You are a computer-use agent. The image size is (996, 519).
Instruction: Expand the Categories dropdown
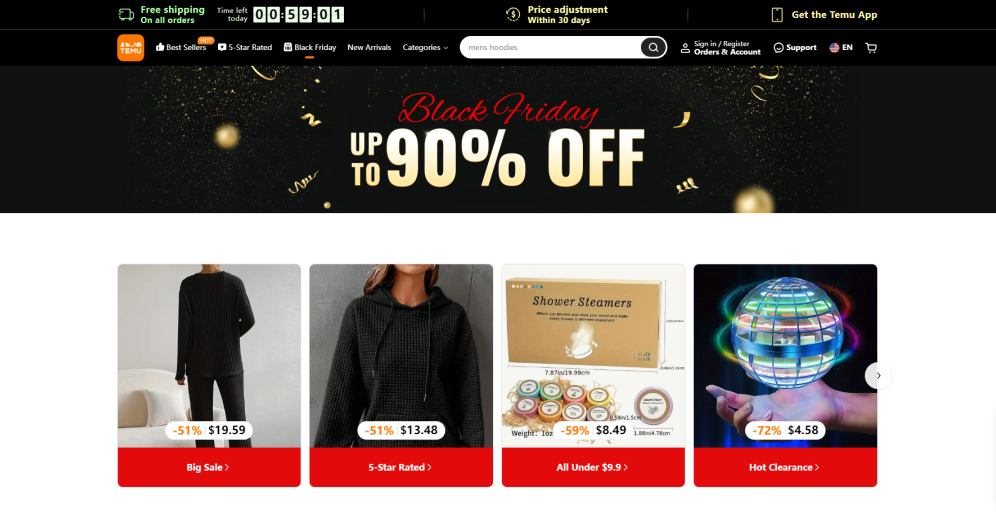[x=425, y=48]
